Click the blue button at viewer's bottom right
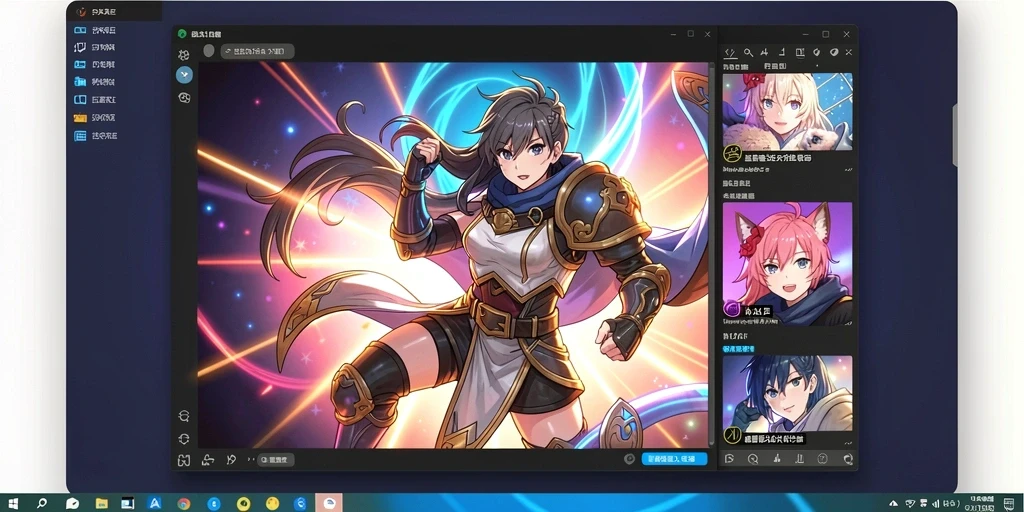 click(x=674, y=459)
